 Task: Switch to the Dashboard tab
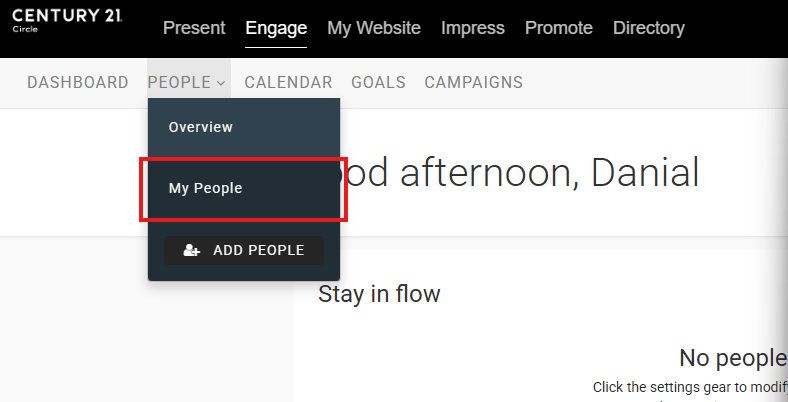click(x=78, y=82)
